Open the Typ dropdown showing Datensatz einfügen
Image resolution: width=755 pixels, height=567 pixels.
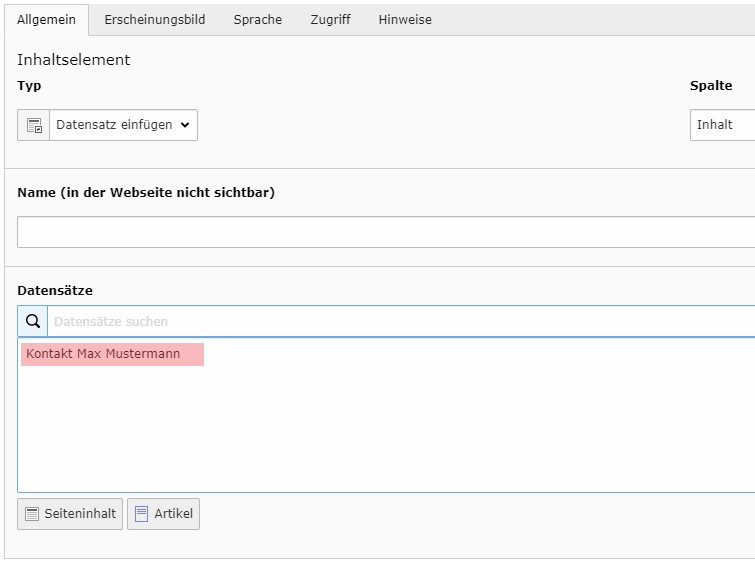coord(122,125)
